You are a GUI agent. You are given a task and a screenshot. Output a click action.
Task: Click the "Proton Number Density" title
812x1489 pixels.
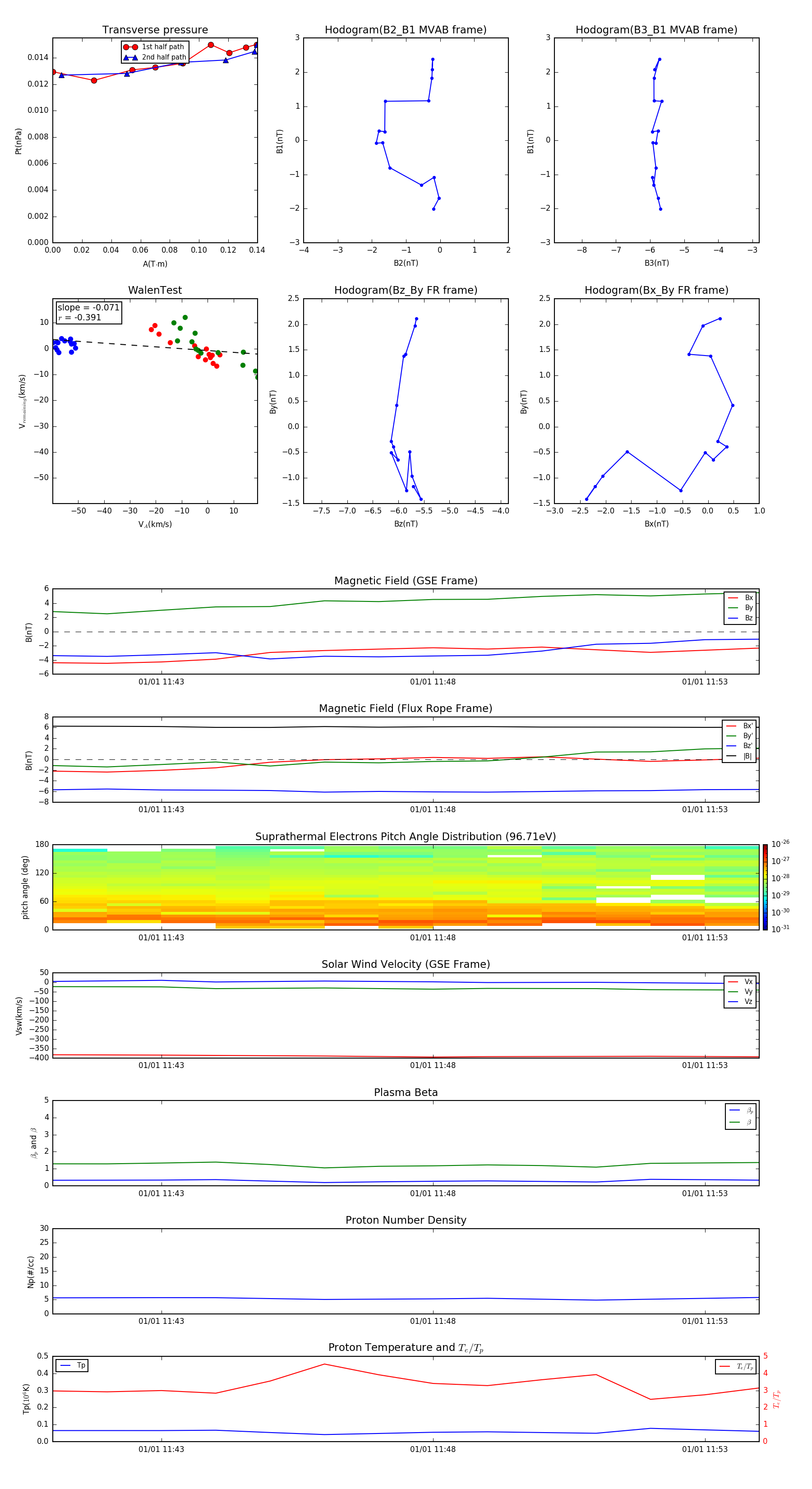click(406, 1220)
